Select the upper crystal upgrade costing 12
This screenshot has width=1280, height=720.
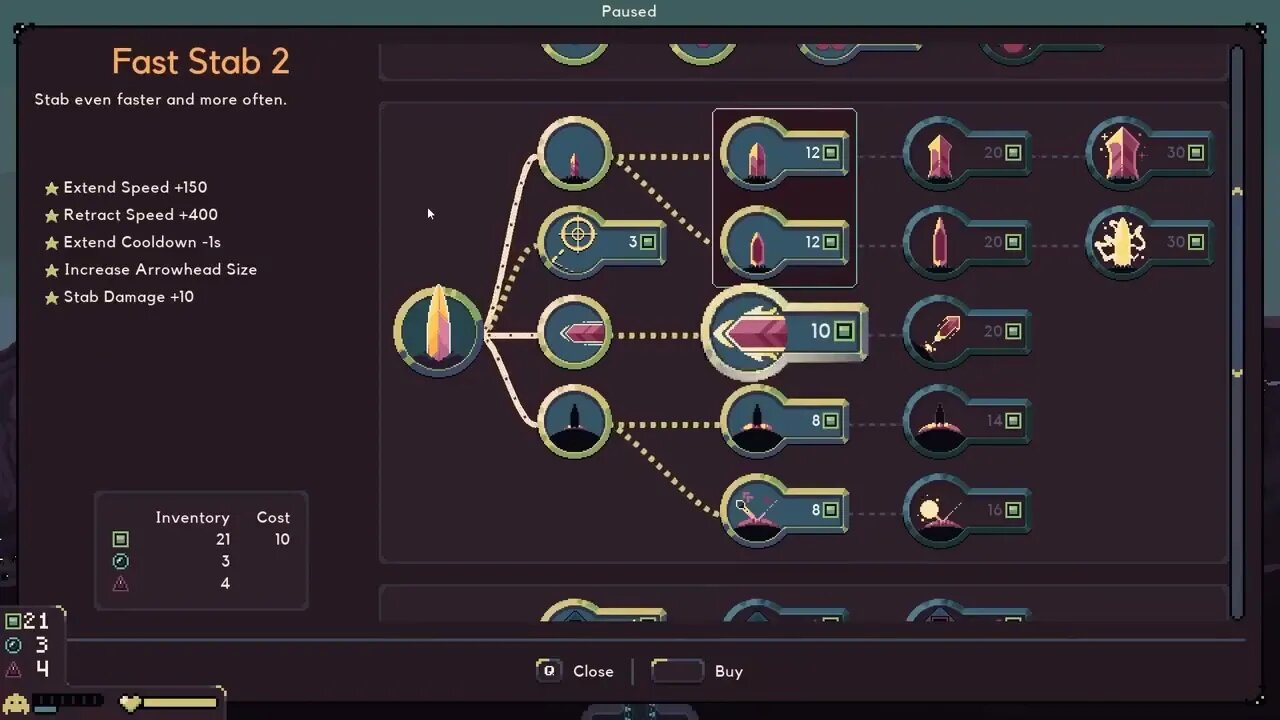point(784,153)
